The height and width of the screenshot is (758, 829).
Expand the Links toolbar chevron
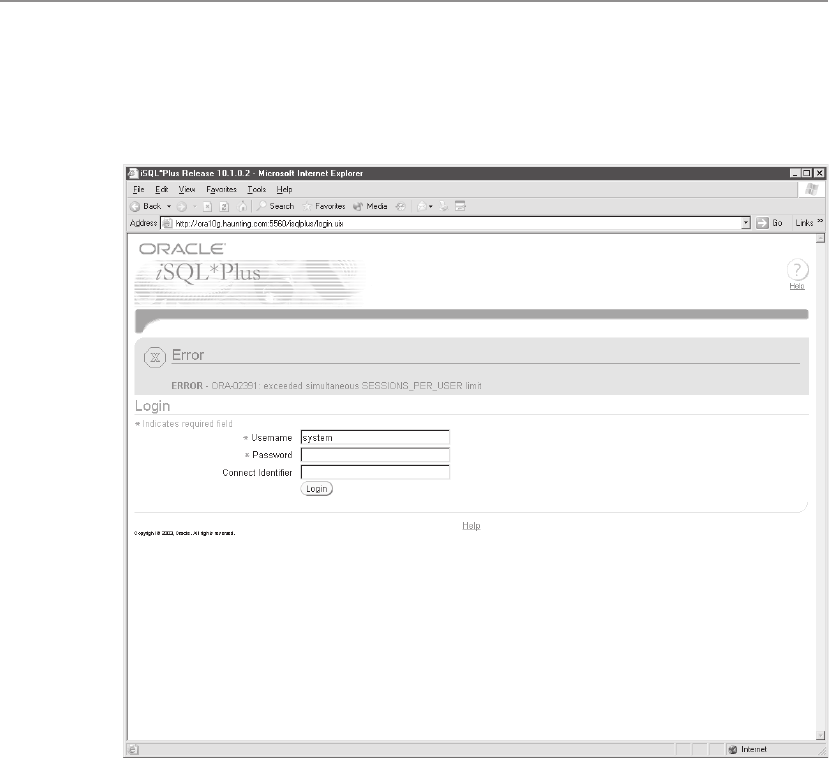[820, 221]
